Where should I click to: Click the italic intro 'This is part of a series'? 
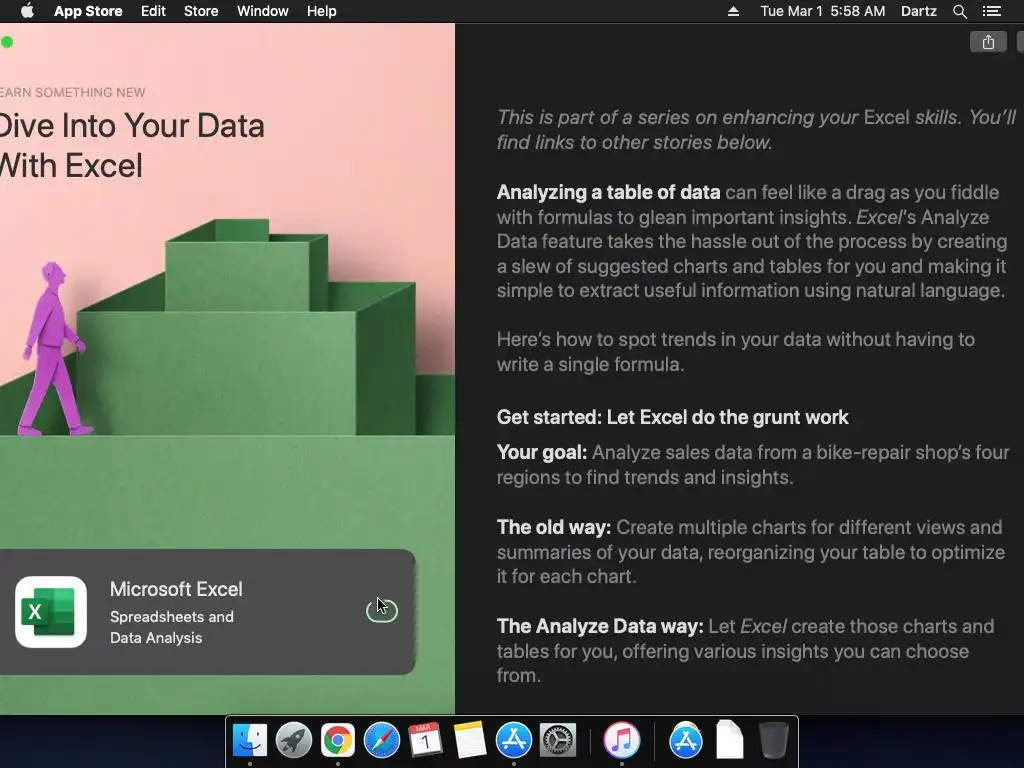pos(756,129)
